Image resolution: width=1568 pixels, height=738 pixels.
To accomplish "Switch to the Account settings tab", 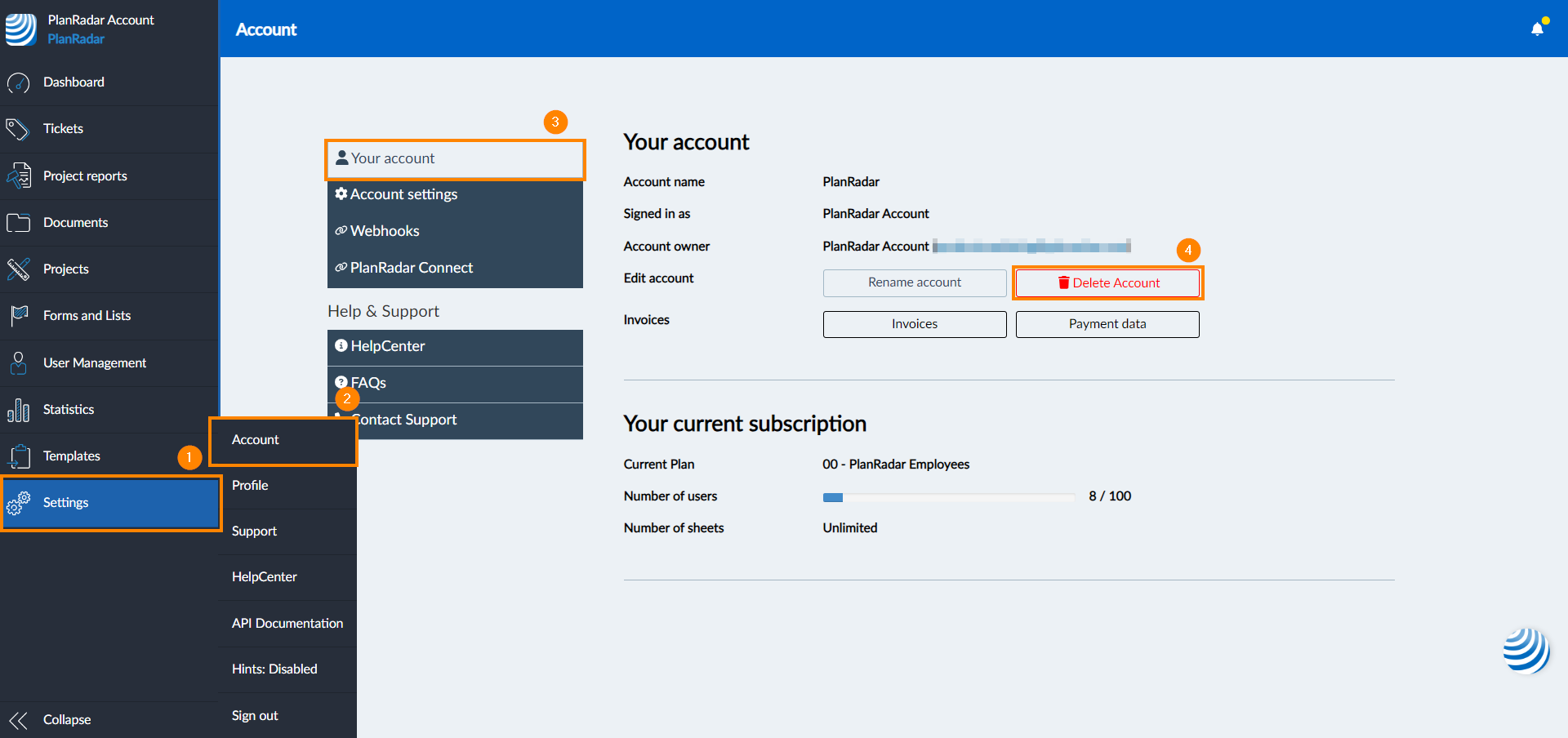I will point(403,193).
